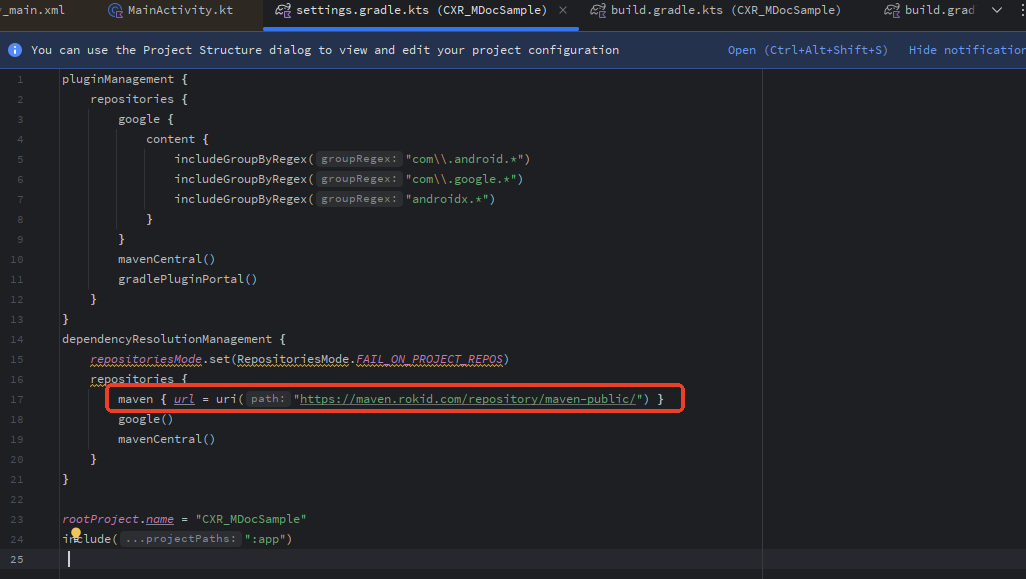The image size is (1026, 579).
Task: Click rootProject on line 23
Action: [x=101, y=519]
